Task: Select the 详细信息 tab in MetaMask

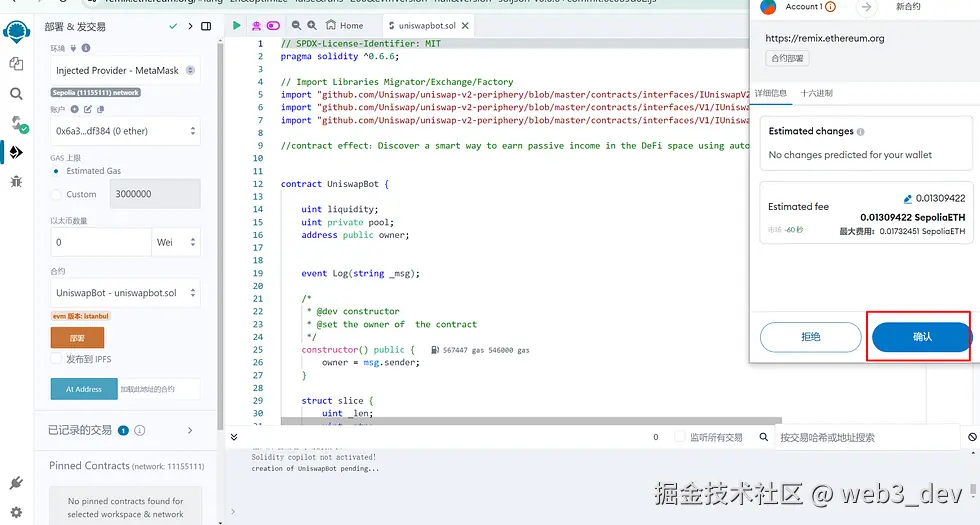Action: tap(771, 93)
